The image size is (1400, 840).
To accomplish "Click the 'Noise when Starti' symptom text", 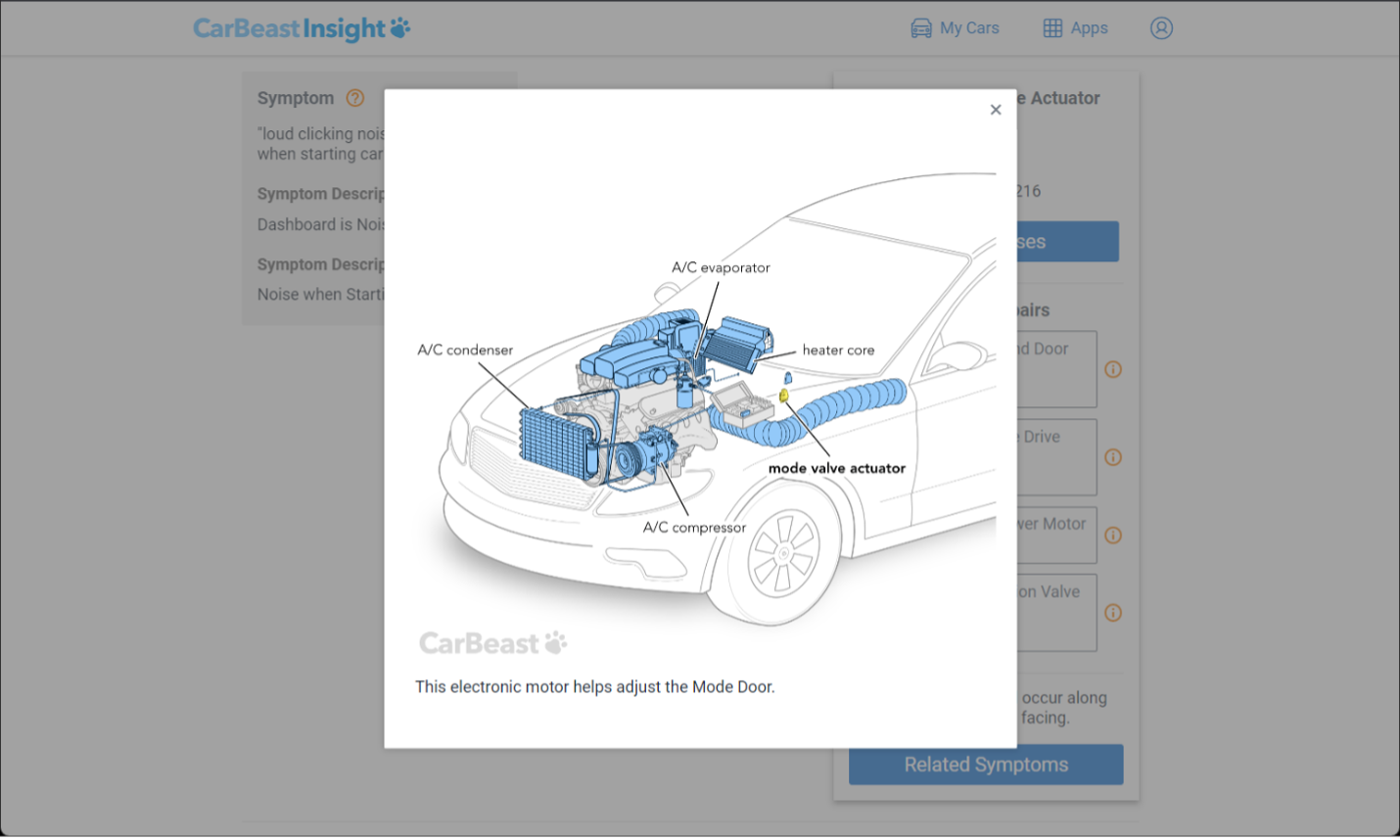I will 321,294.
